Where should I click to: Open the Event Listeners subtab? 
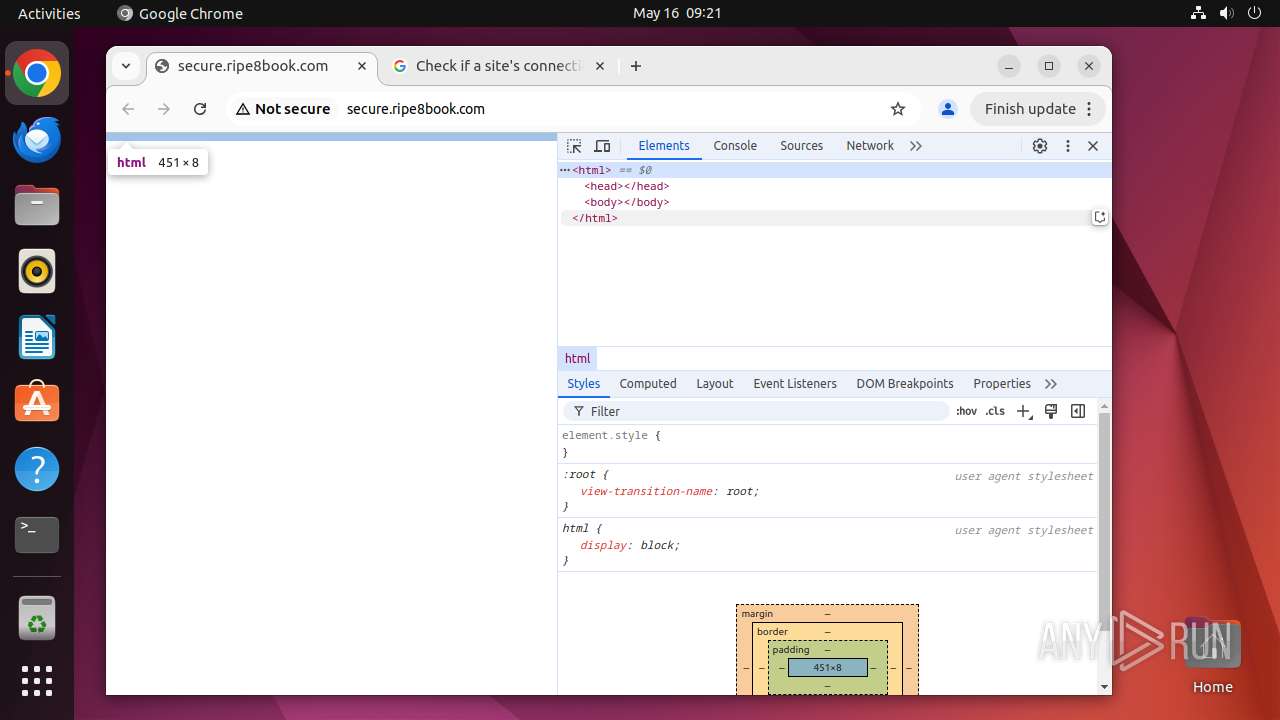(x=795, y=384)
